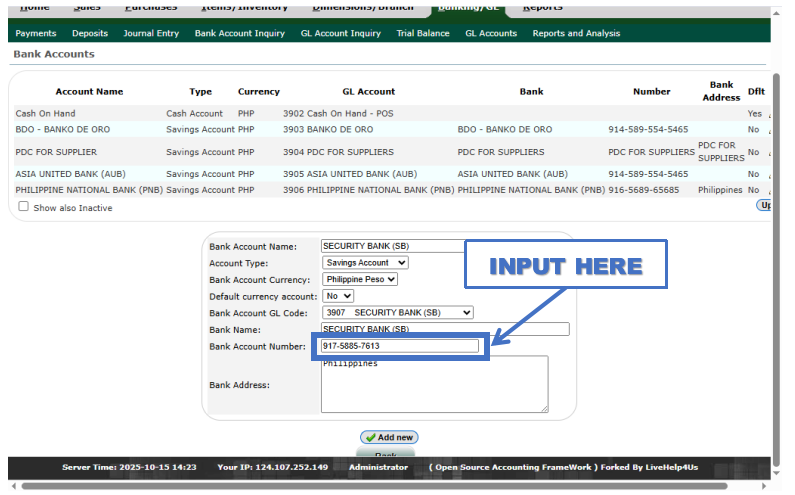Open Bank Account Inquiry
Image resolution: width=795 pixels, height=495 pixels.
click(239, 33)
